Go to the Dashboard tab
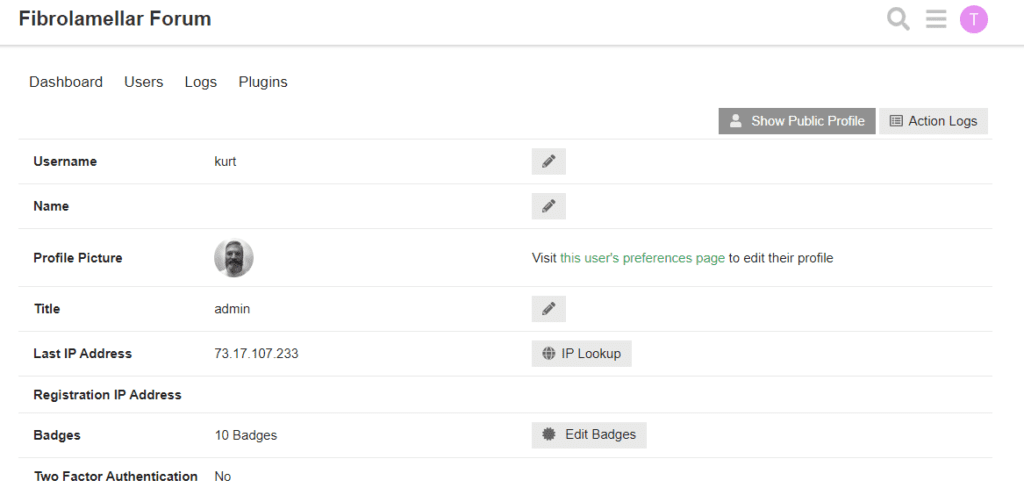 pyautogui.click(x=66, y=82)
